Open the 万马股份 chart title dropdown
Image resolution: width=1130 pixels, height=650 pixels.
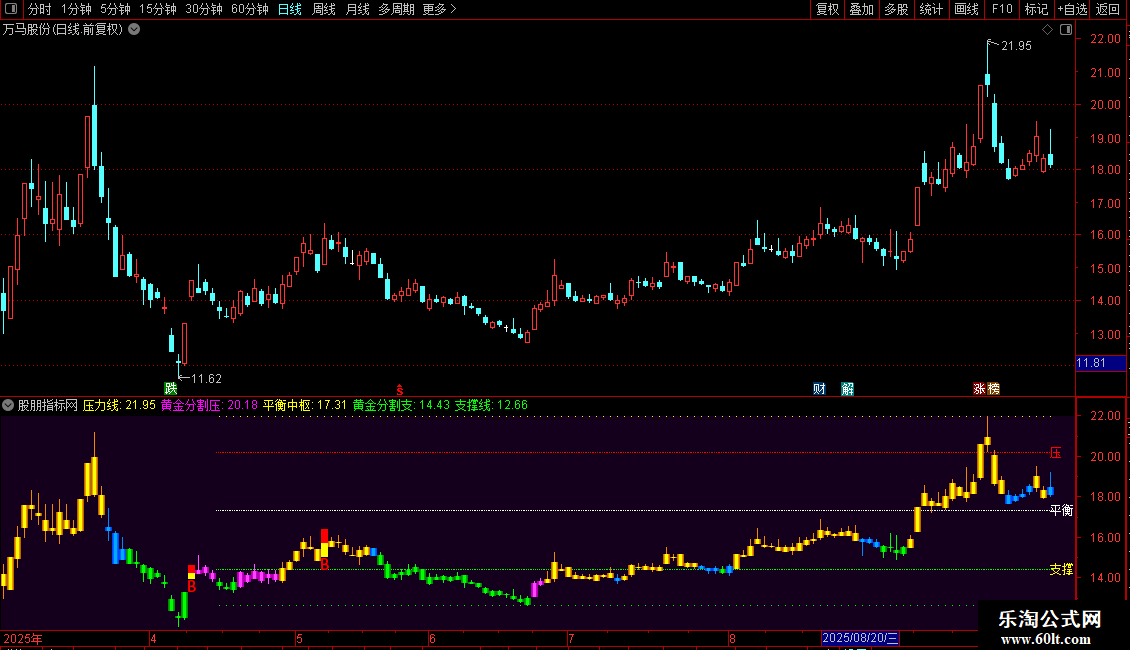click(x=134, y=29)
